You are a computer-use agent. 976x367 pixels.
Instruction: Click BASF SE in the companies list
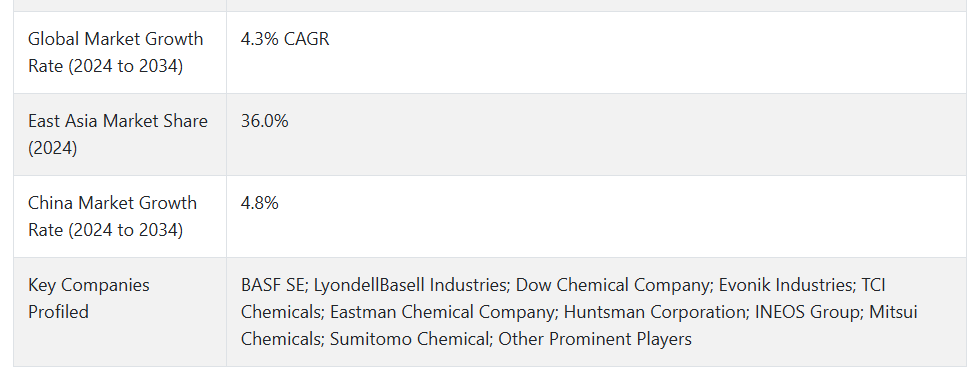pos(273,285)
